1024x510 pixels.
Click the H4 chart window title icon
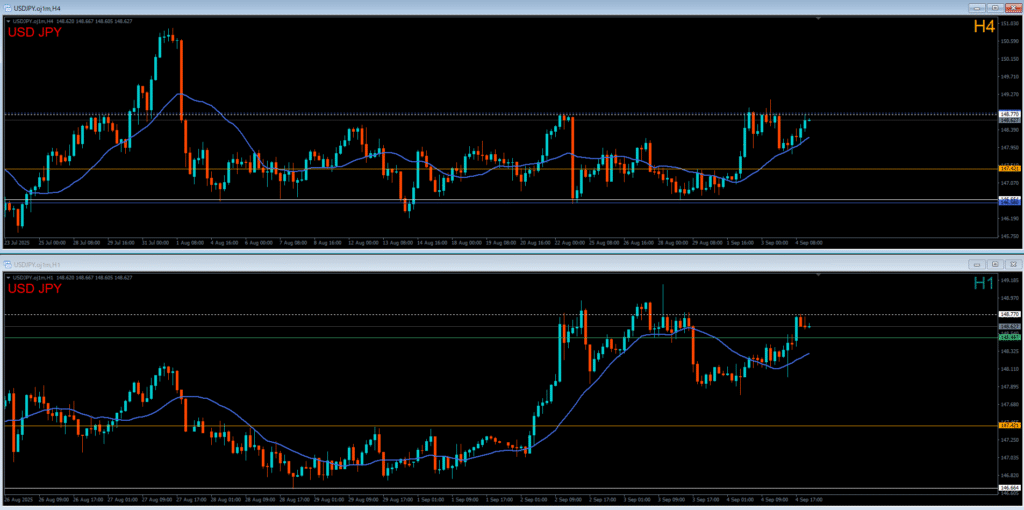click(7, 7)
